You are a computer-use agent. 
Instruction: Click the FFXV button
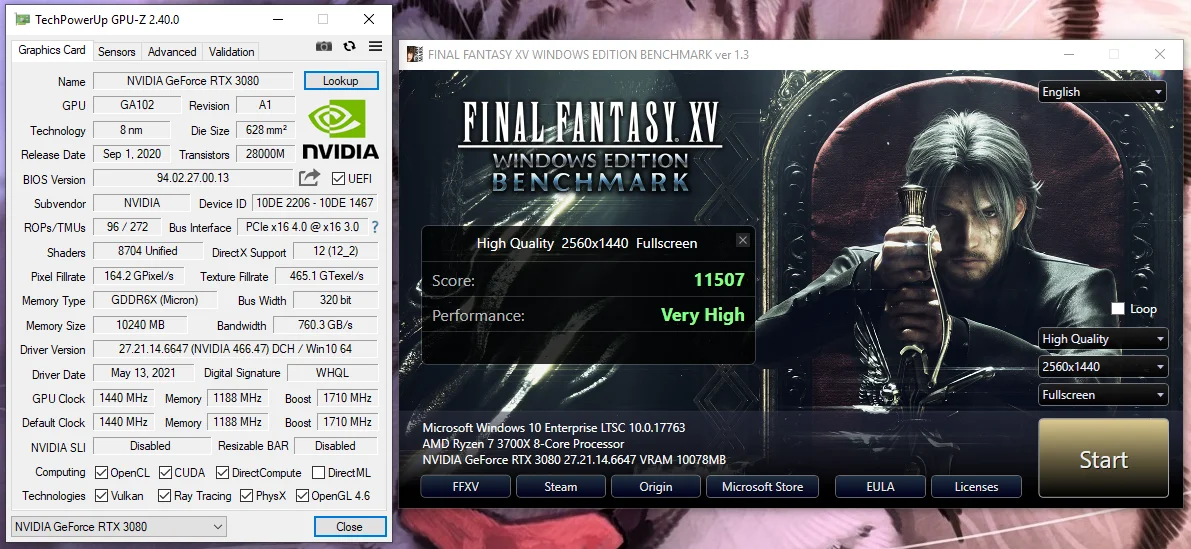[466, 487]
